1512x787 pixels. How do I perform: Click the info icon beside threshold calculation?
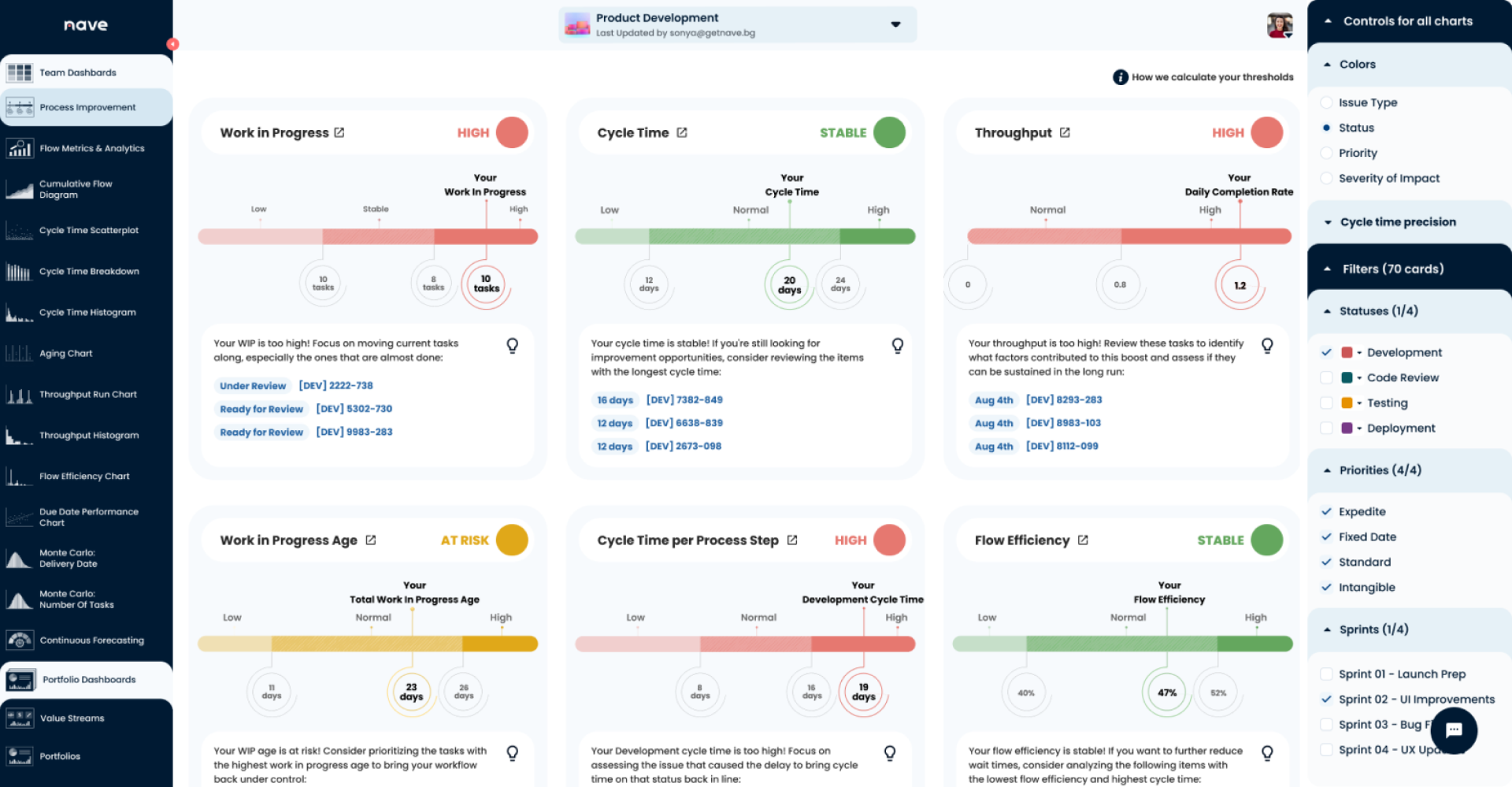pos(1120,77)
